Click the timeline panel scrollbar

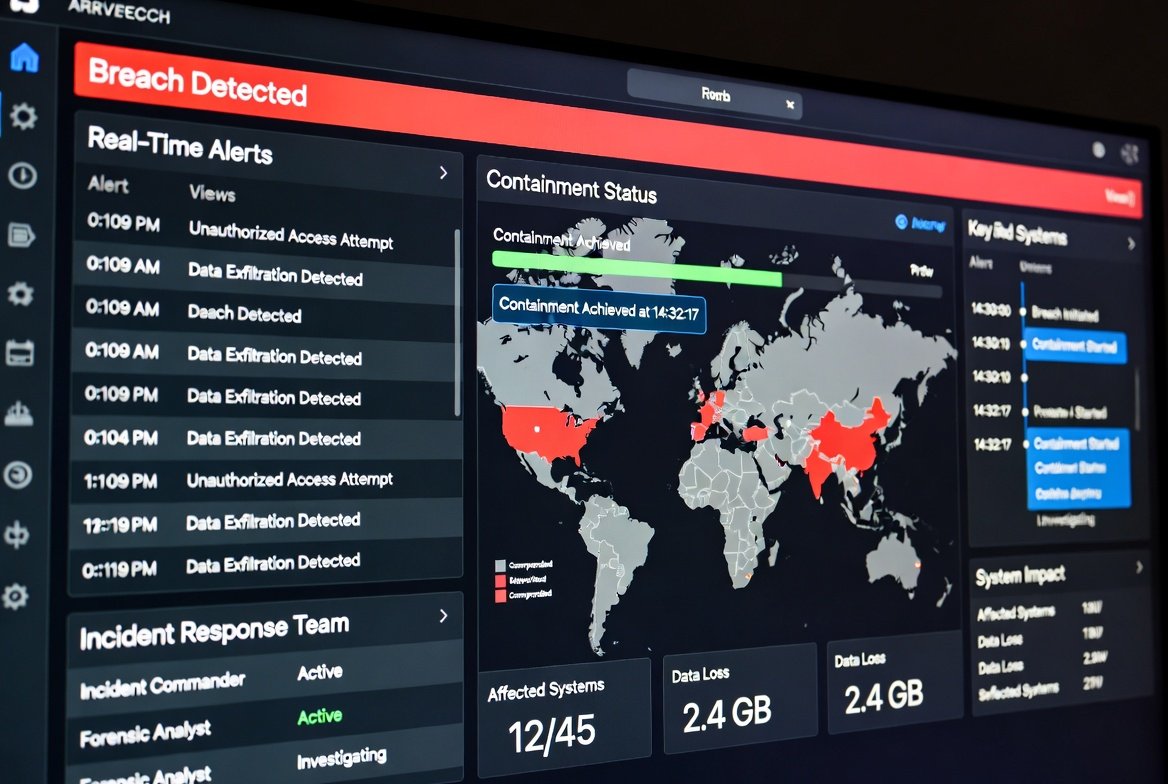click(1137, 399)
